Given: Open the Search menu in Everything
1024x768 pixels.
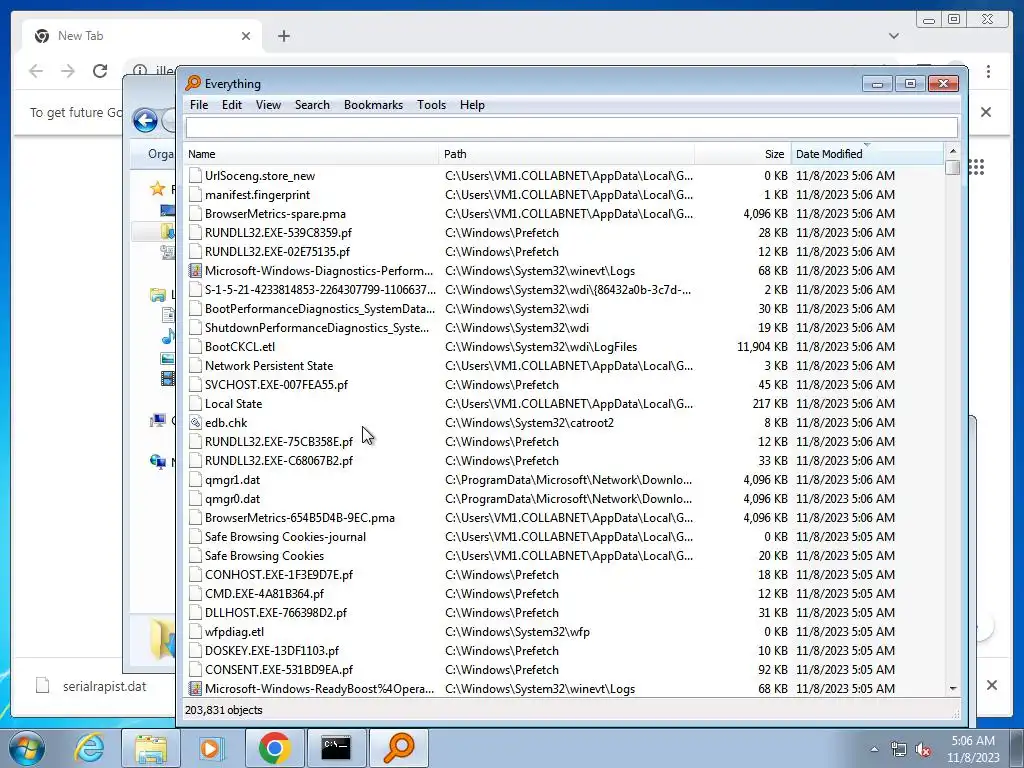Looking at the screenshot, I should click(x=312, y=105).
